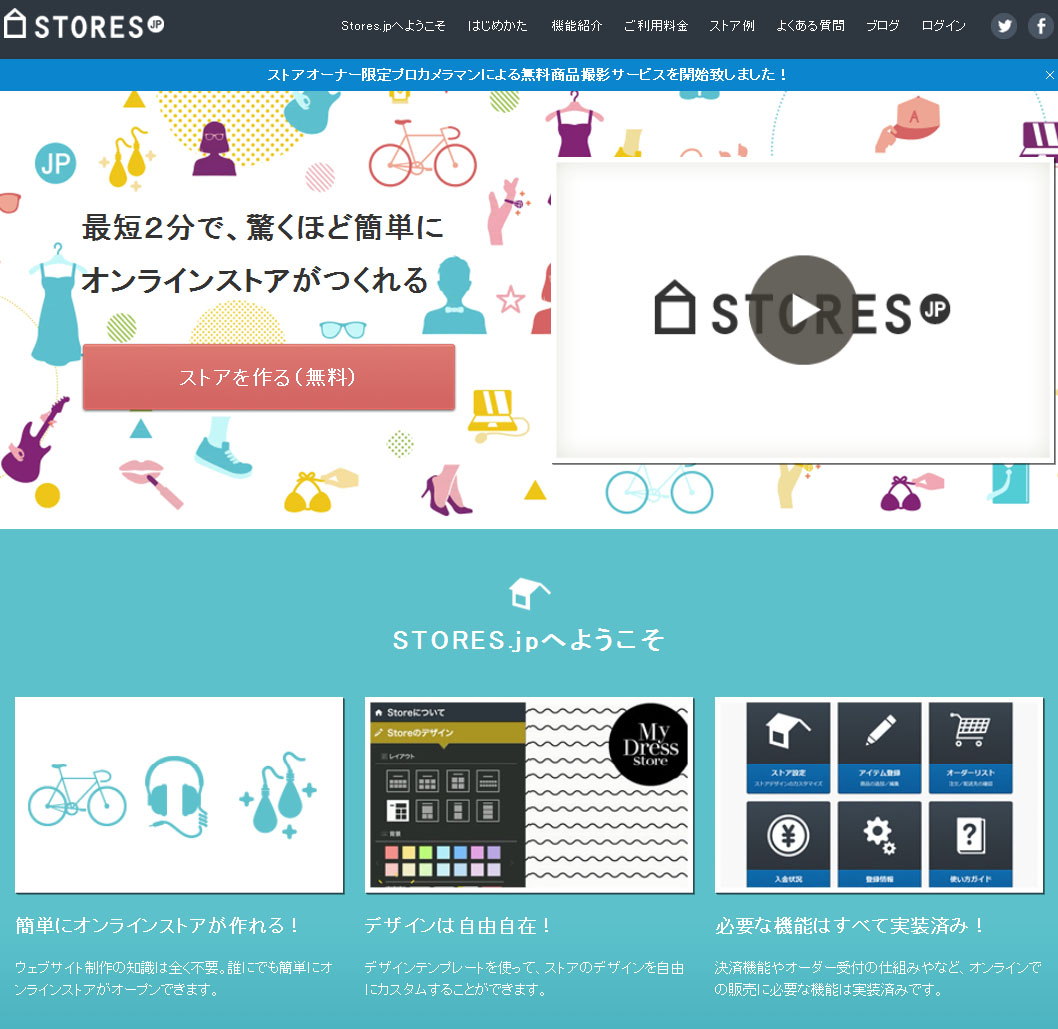The width and height of the screenshot is (1058, 1029).
Task: Click '使い方ガイド' question mark tile icon
Action: (970, 844)
